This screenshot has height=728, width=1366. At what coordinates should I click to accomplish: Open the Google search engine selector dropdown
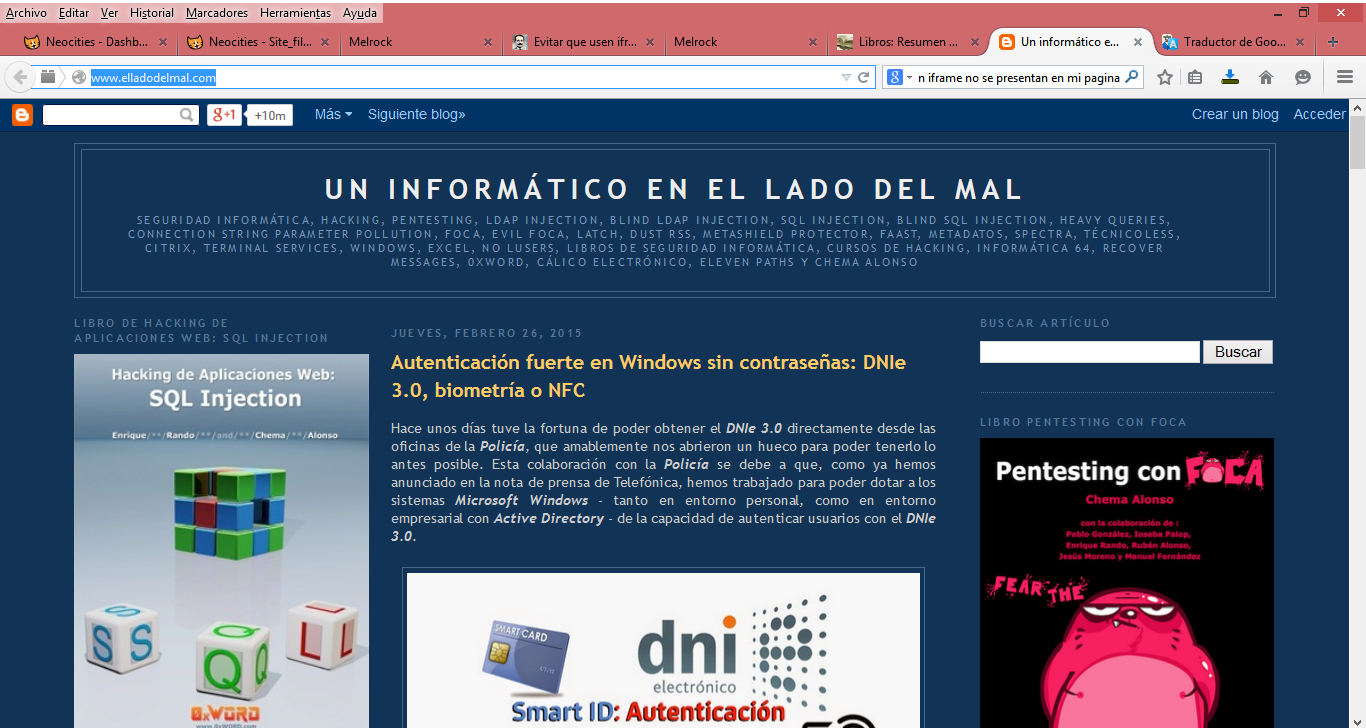(x=898, y=77)
